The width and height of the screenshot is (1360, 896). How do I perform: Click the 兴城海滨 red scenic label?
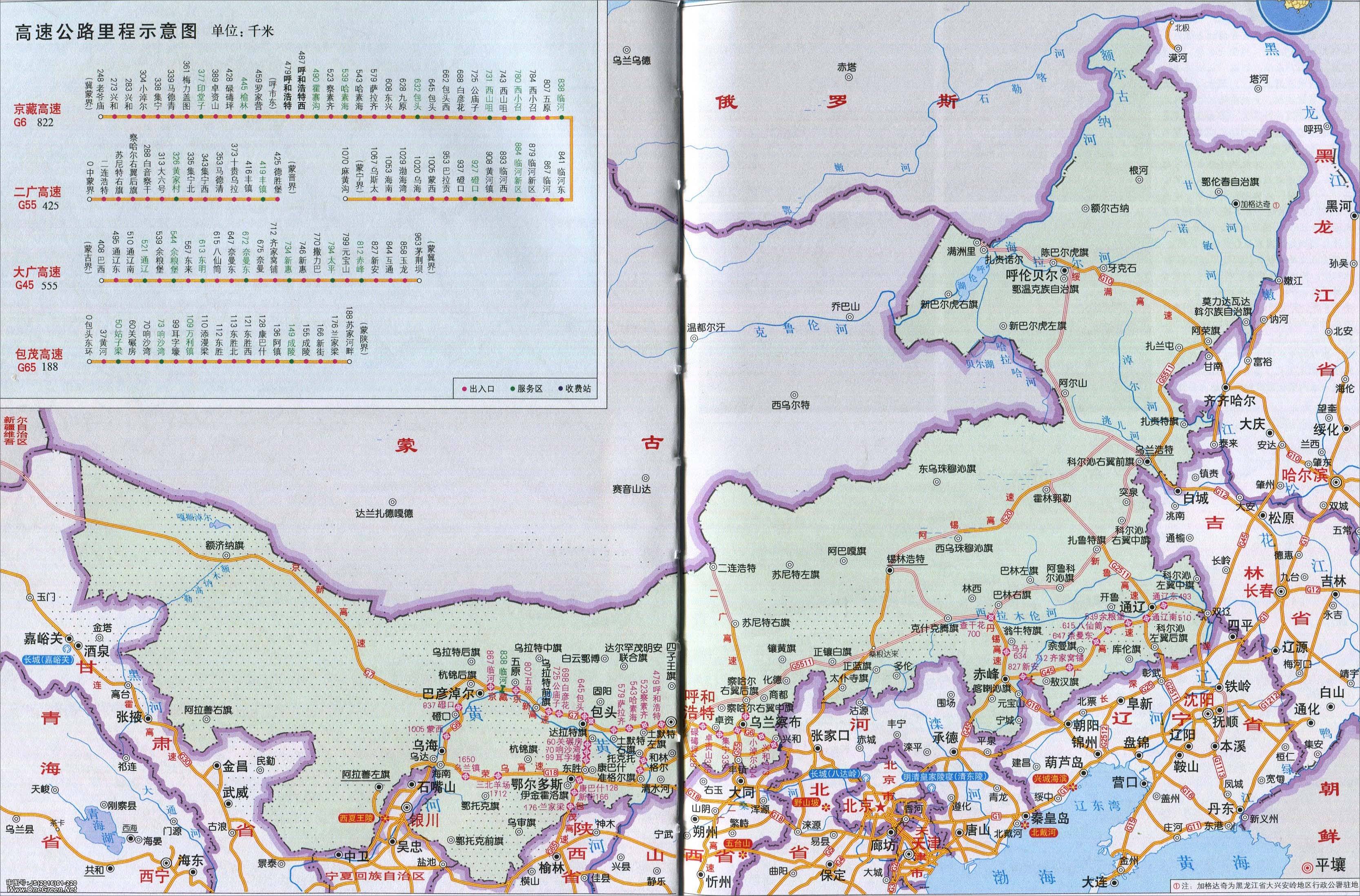tap(1050, 779)
